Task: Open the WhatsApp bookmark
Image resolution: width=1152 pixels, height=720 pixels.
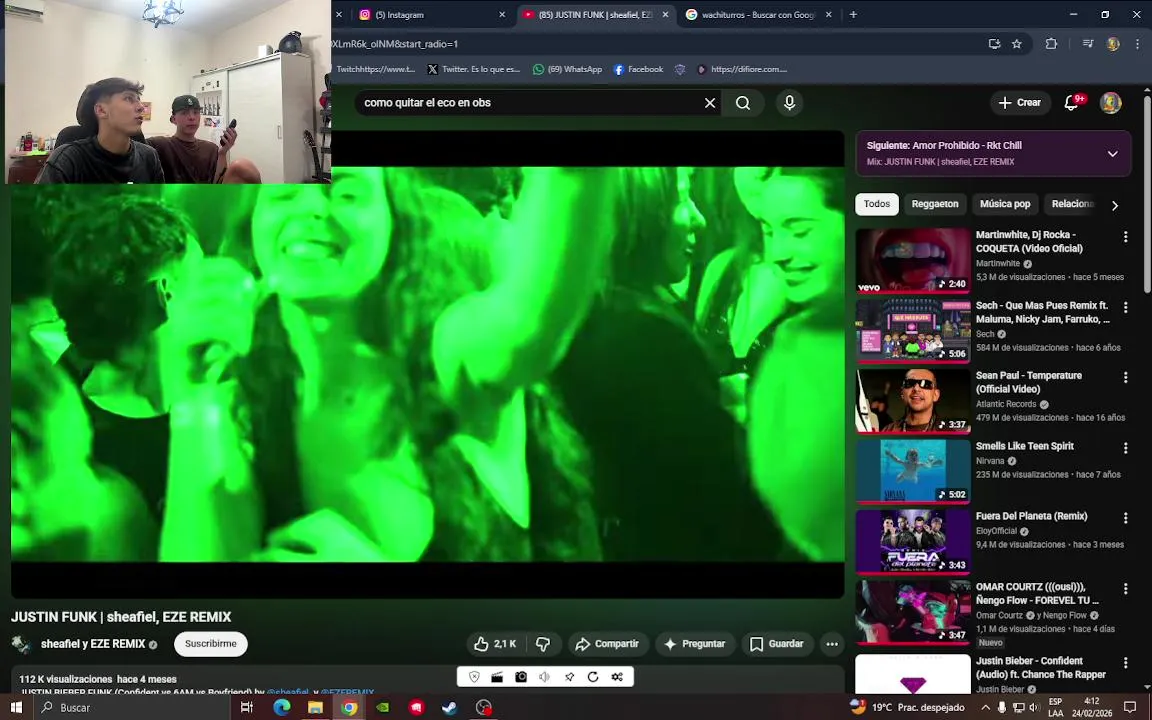Action: pyautogui.click(x=567, y=69)
